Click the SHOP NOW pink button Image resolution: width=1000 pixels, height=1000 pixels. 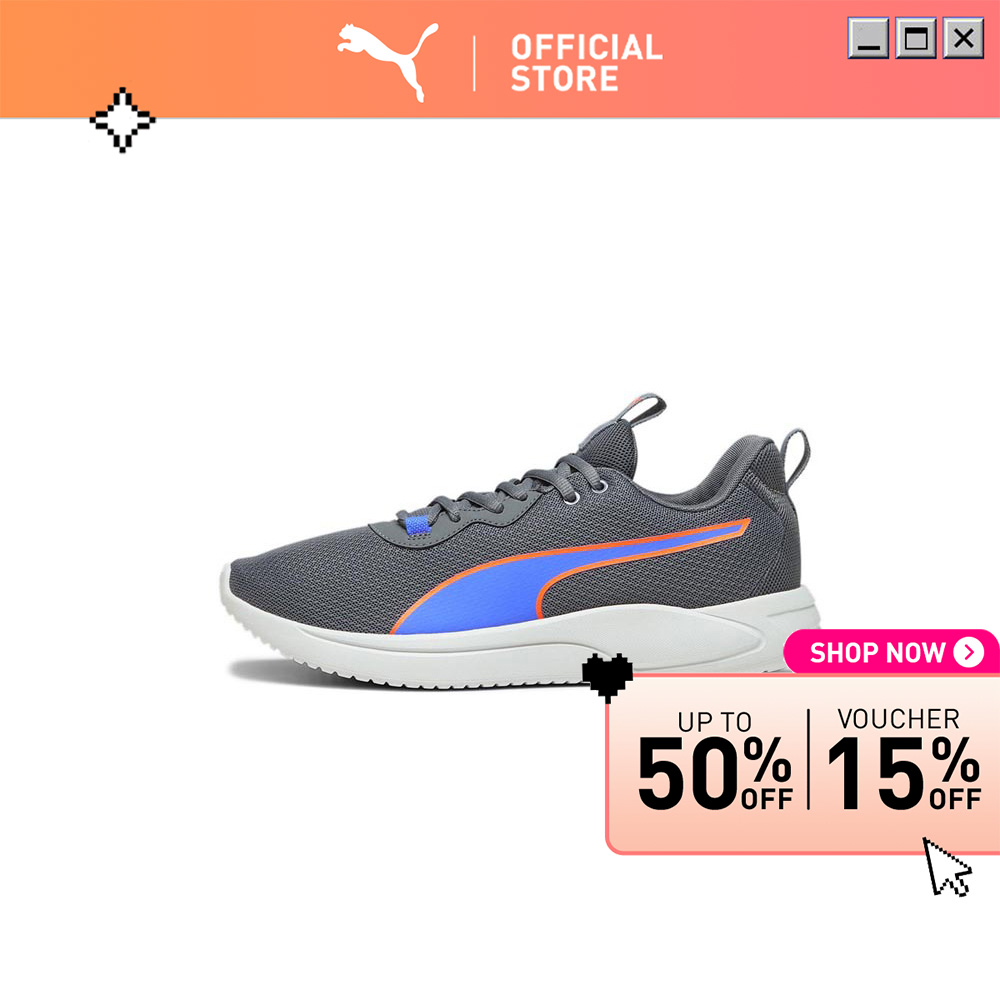coord(892,652)
